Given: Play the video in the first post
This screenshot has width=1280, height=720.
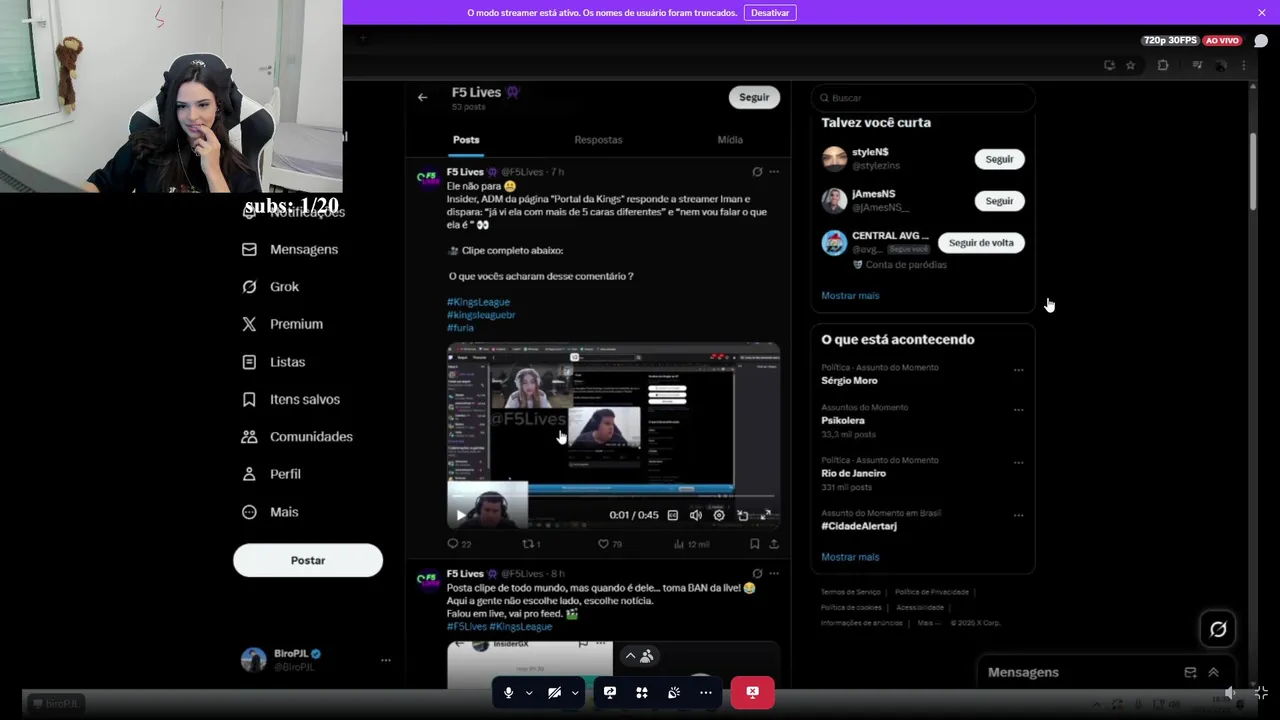Looking at the screenshot, I should click(461, 515).
